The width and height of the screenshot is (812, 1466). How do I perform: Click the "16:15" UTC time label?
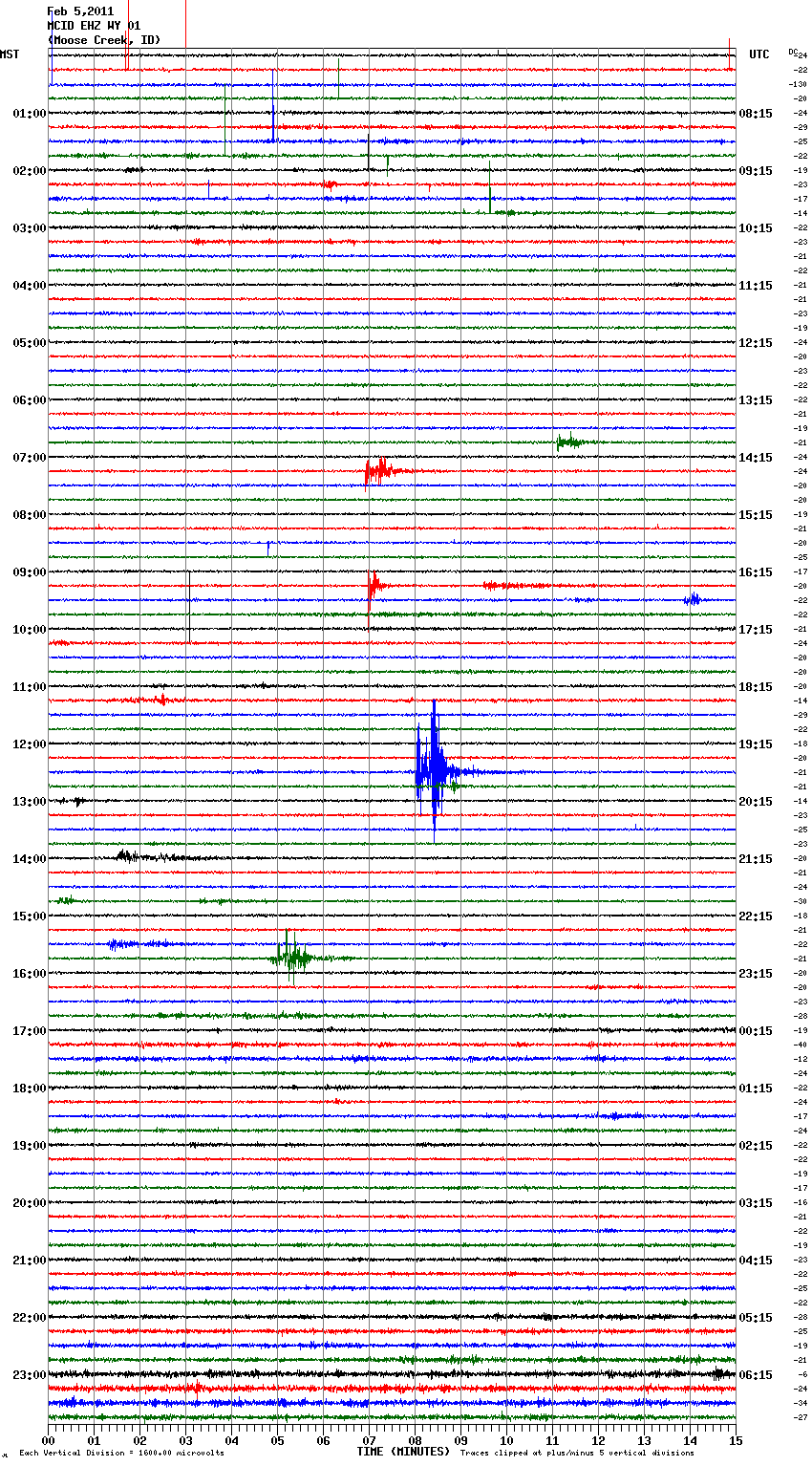click(756, 572)
